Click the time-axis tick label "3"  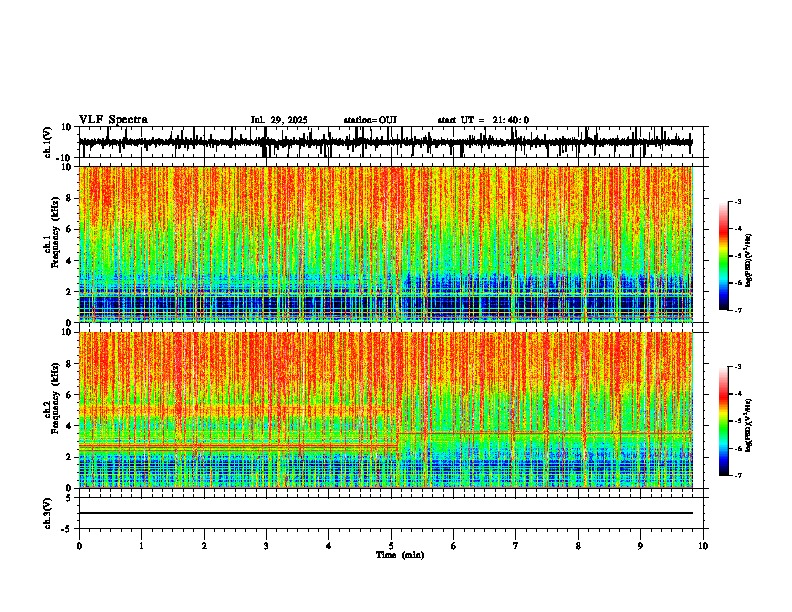(x=266, y=546)
